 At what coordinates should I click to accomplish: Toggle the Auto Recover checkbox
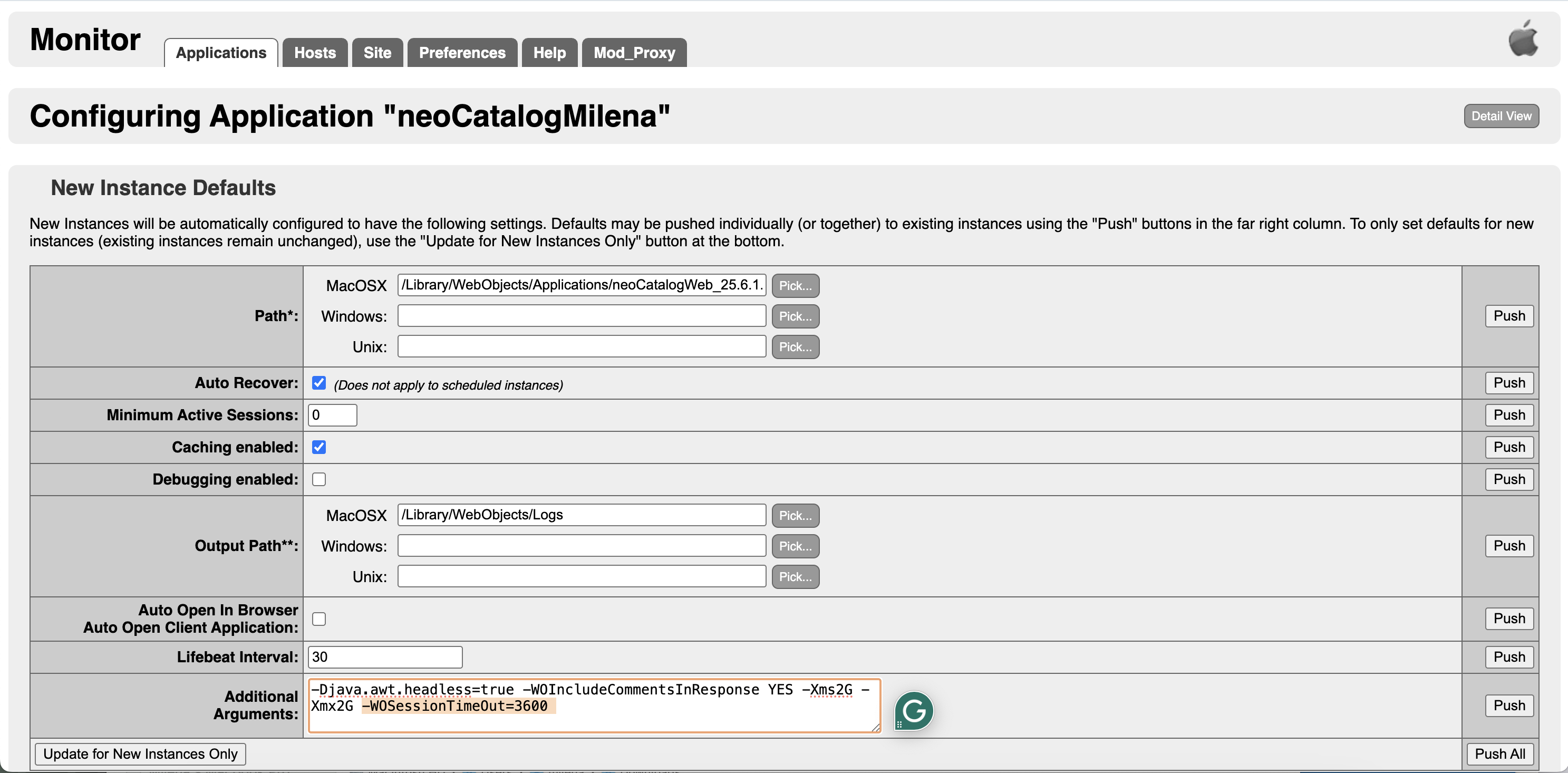(x=319, y=383)
